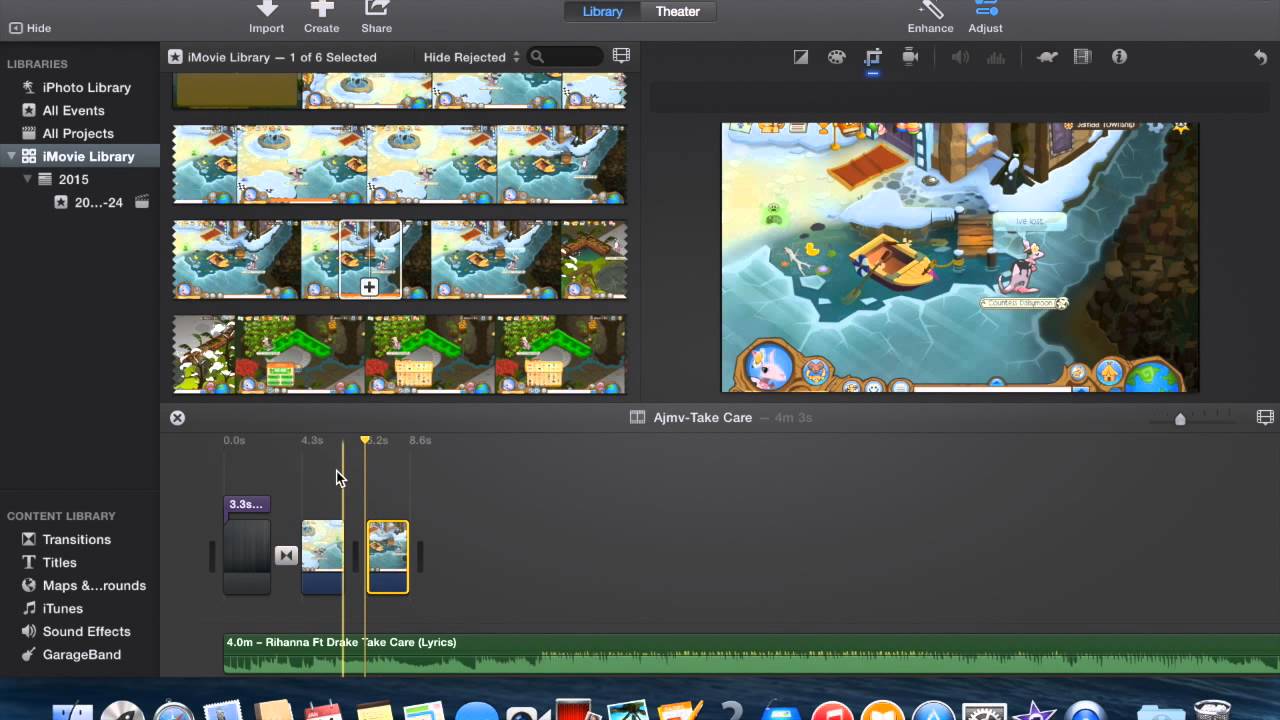Open the Clip Filter and Audio Effects tool
This screenshot has width=1280, height=720.
(1082, 57)
